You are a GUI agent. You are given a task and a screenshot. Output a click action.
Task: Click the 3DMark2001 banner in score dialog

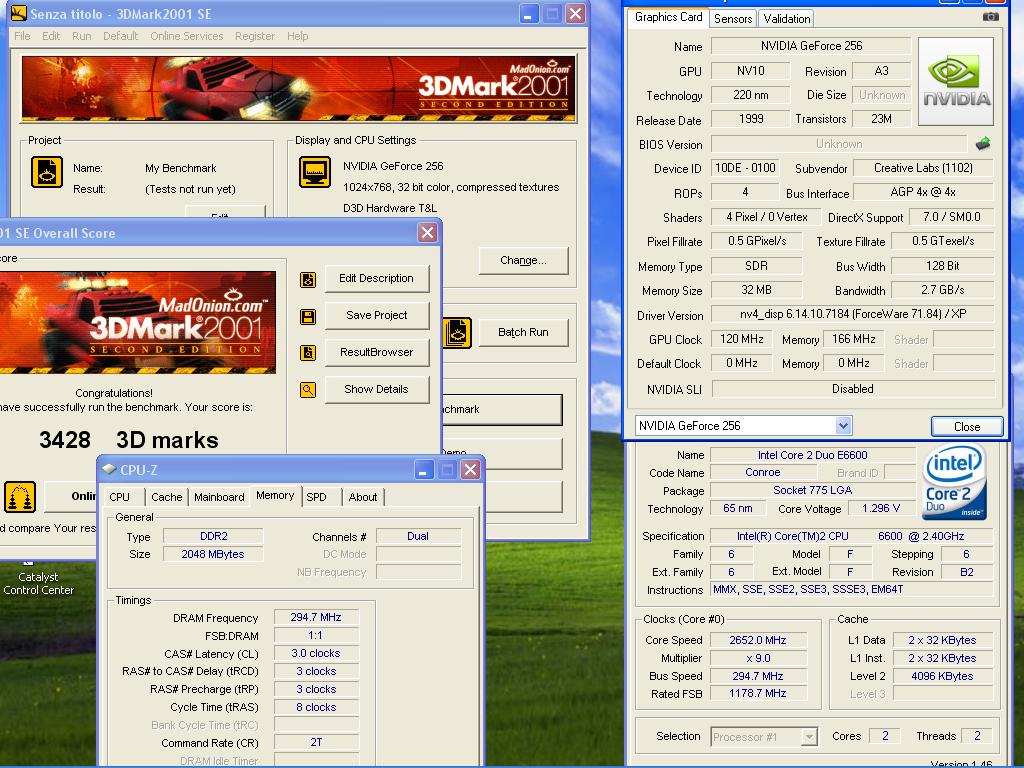[138, 323]
